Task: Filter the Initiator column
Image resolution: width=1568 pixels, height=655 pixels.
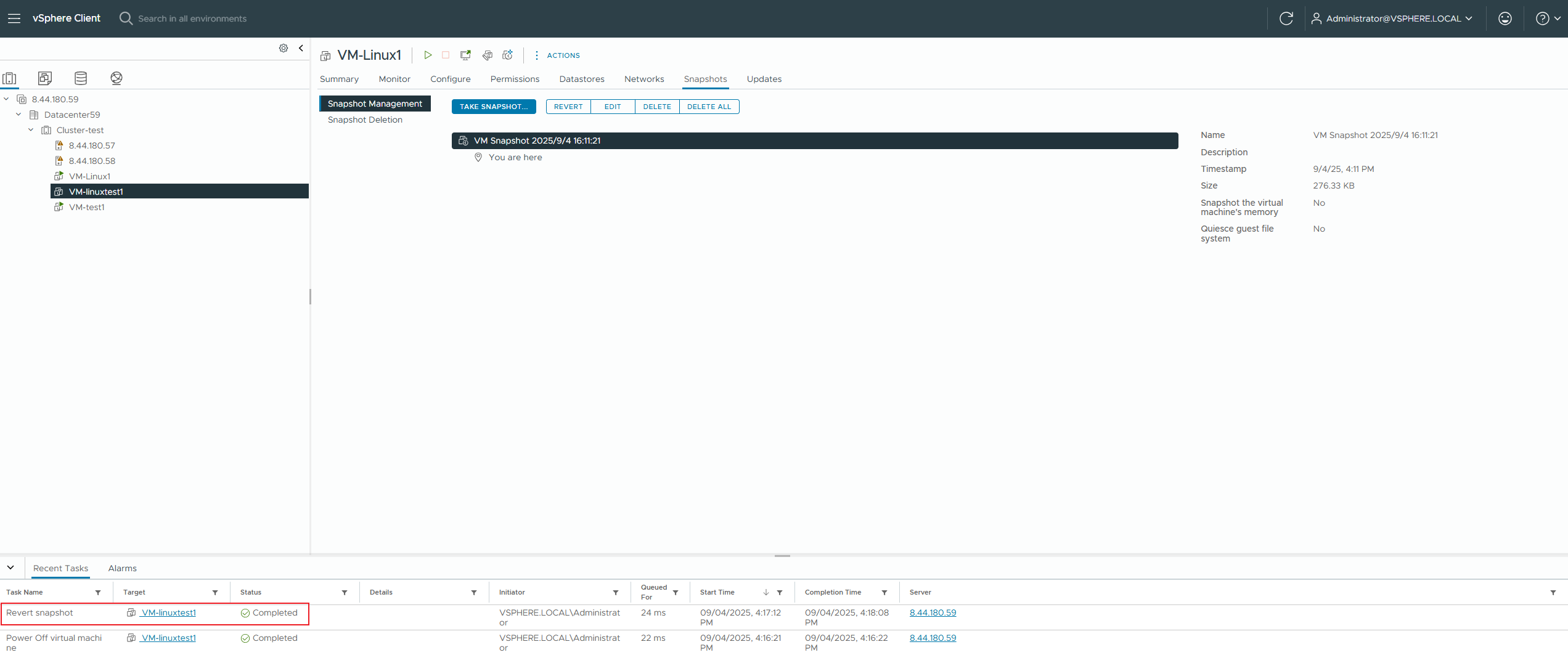Action: point(616,593)
